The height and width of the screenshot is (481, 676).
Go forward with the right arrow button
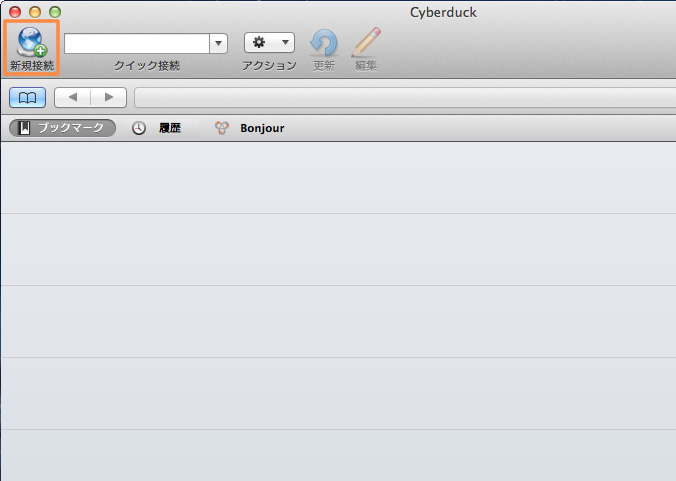[108, 97]
